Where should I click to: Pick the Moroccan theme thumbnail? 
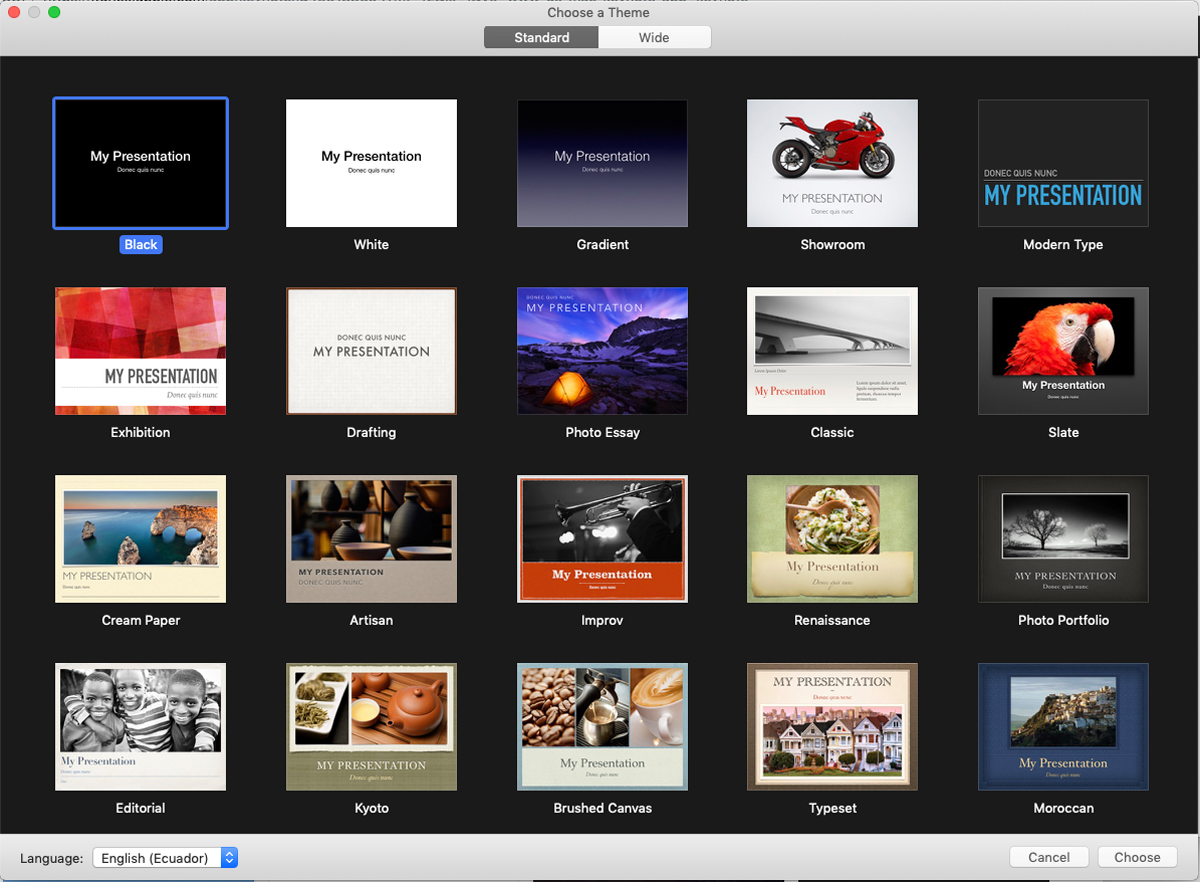point(1063,727)
